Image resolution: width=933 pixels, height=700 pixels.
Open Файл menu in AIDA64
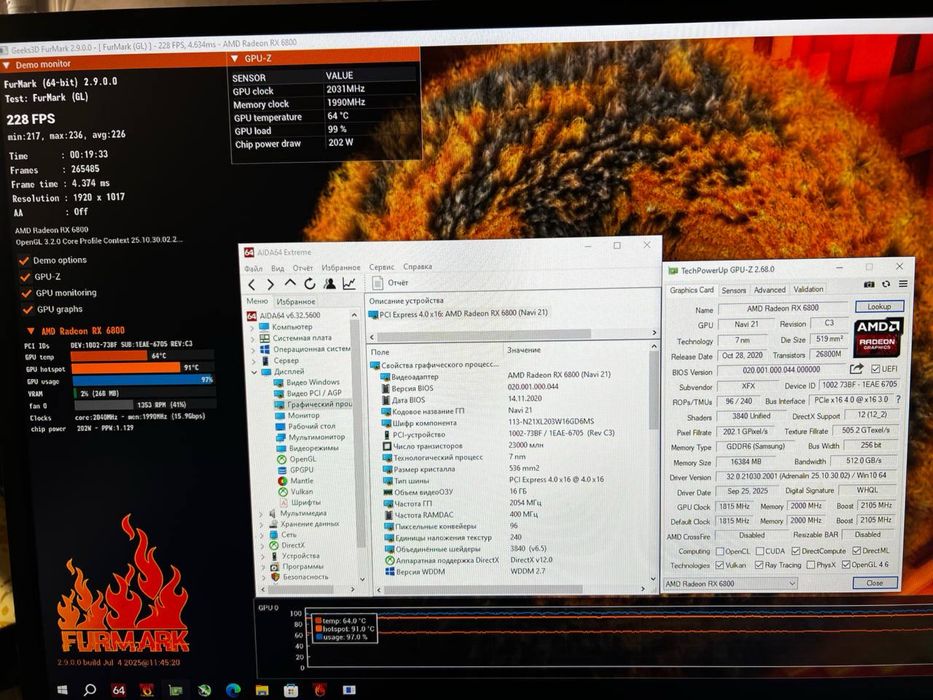coord(253,268)
